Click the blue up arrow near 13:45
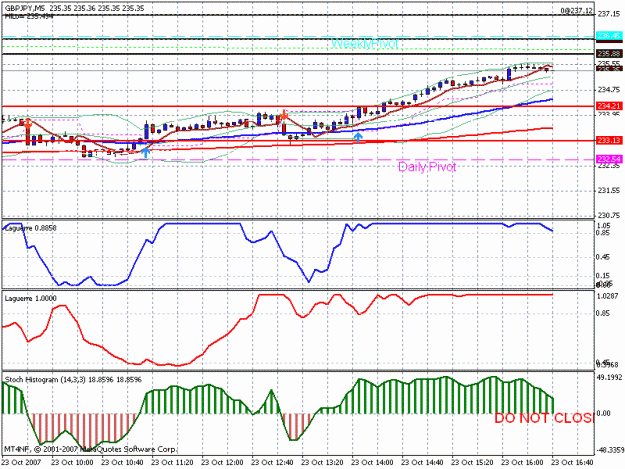The image size is (625, 469). pos(358,137)
